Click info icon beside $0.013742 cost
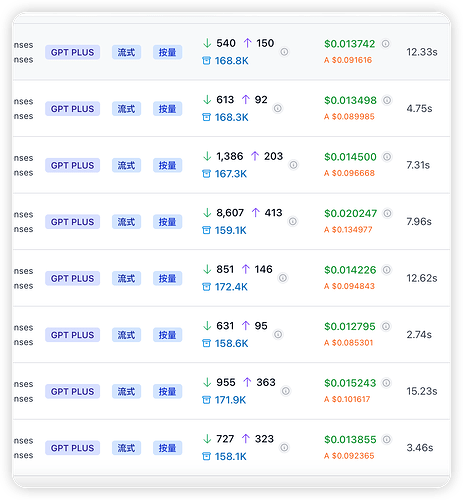This screenshot has width=463, height=500. [385, 44]
